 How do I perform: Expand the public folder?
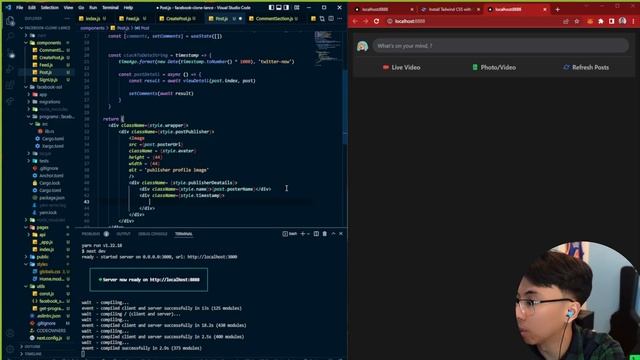[x=42, y=257]
